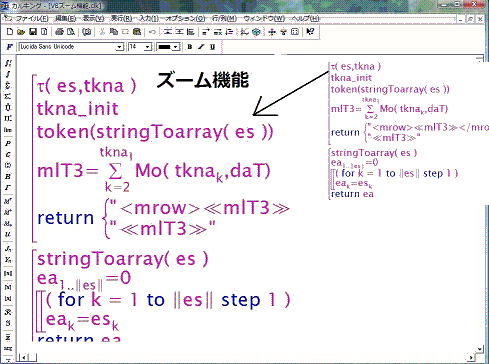Select the complex conjugate z-bar icon
The width and height of the screenshot is (489, 364).
[x=8, y=337]
